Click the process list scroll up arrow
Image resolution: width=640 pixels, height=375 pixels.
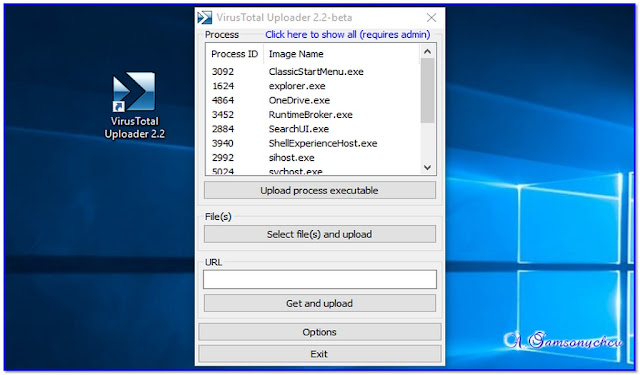pyautogui.click(x=427, y=51)
